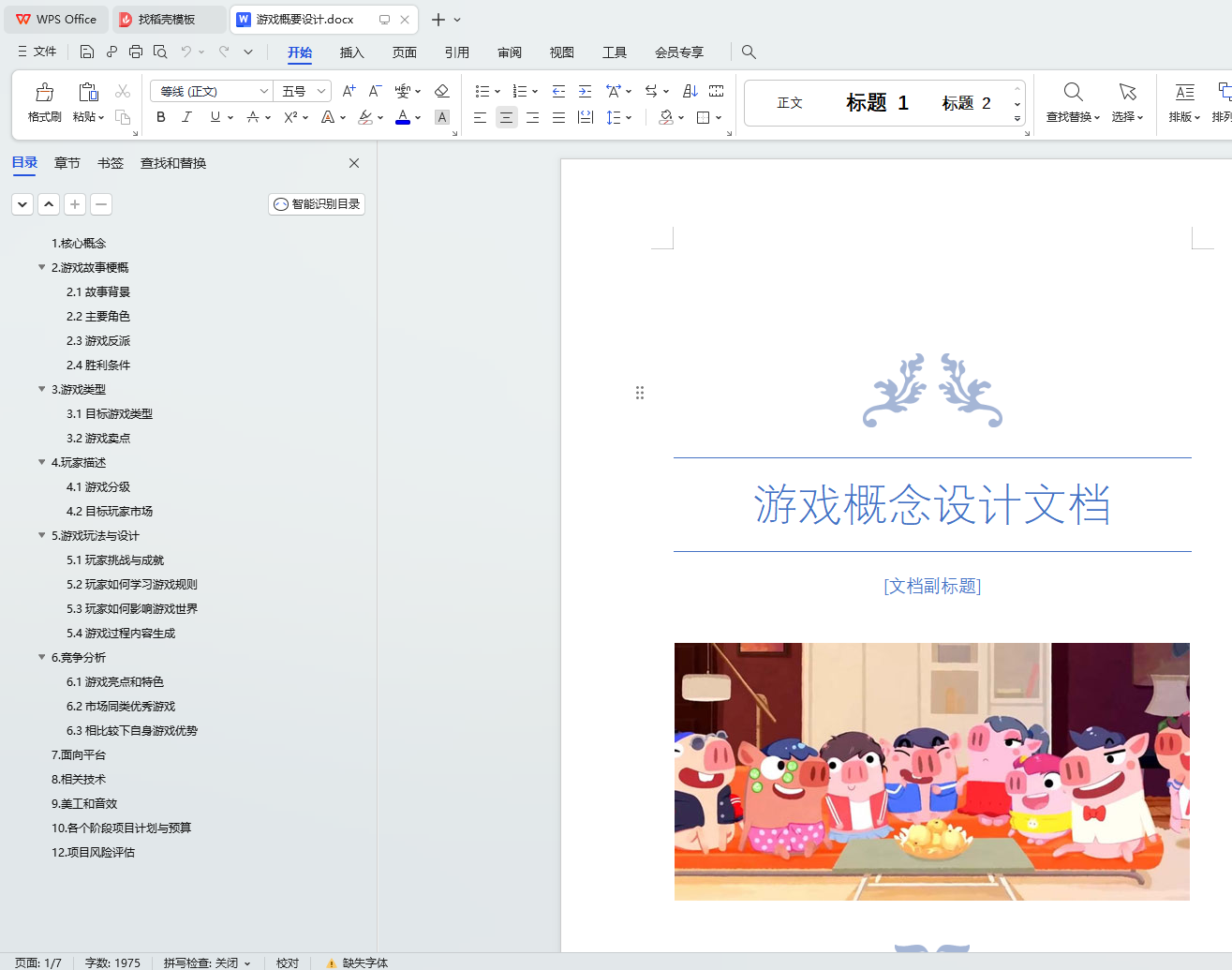The image size is (1232, 970).
Task: Click the missing fonts warning icon
Action: [331, 963]
